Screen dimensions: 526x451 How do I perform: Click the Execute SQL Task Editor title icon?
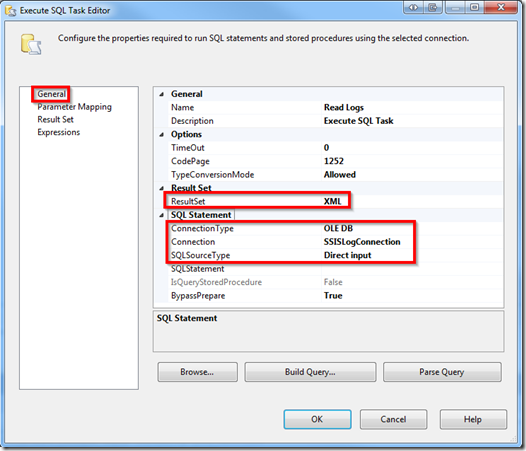10,11
